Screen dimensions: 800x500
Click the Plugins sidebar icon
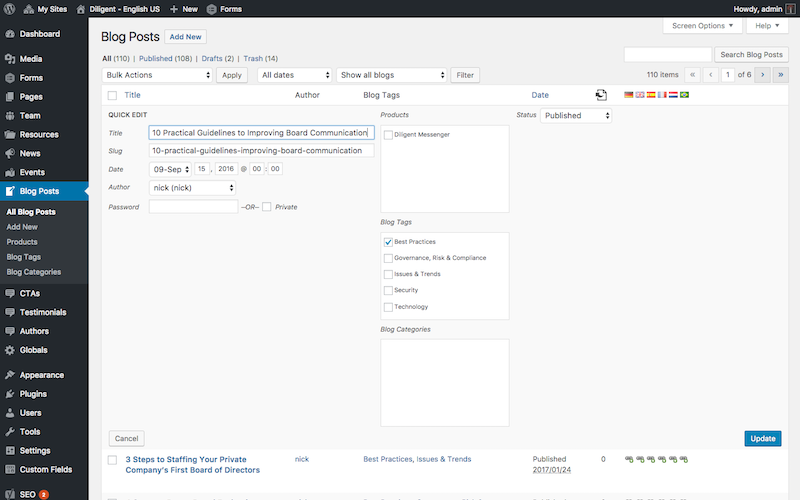click(x=10, y=394)
